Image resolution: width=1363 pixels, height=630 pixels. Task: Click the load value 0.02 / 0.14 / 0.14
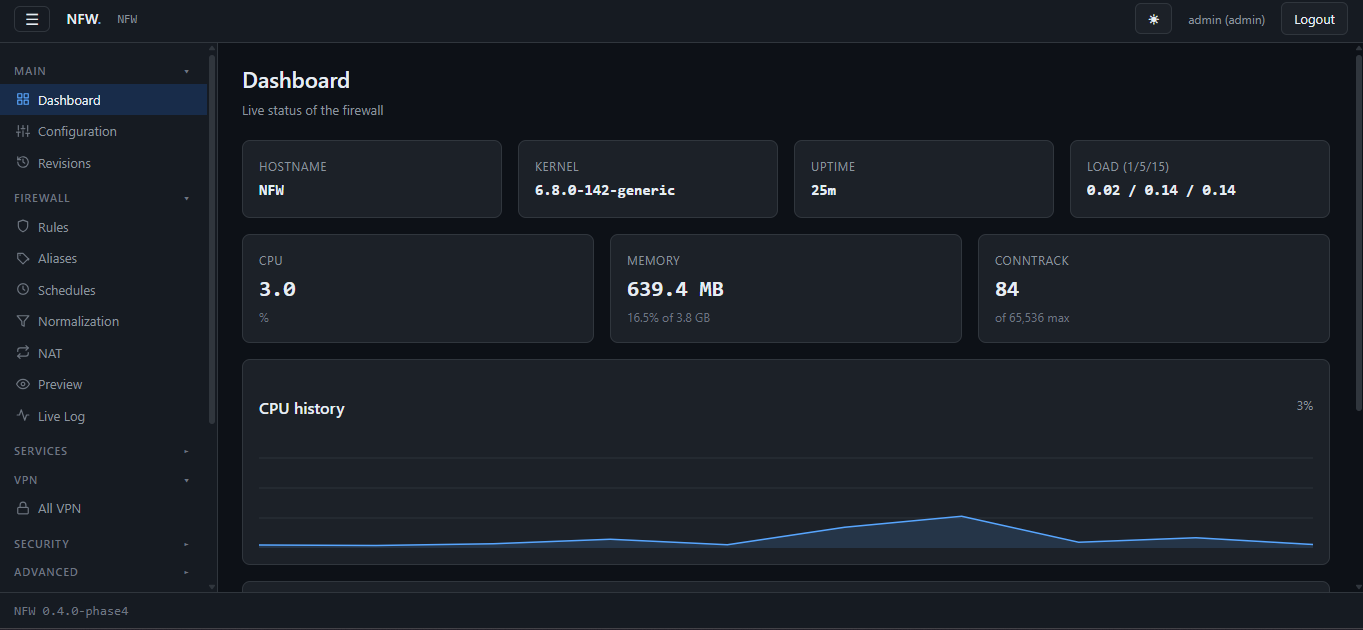click(x=1161, y=190)
